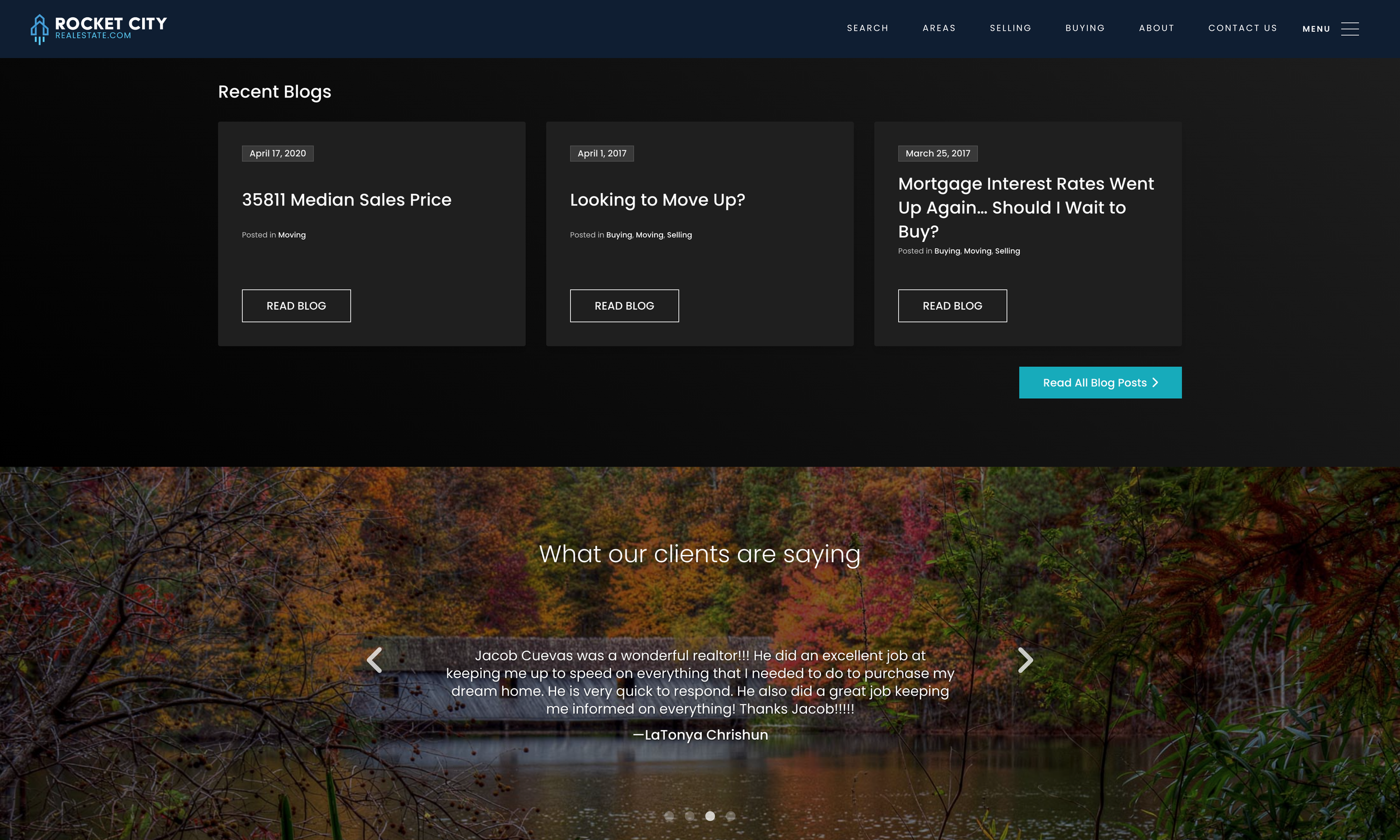
Task: Open the CONTACT US nav item
Action: pos(1243,29)
